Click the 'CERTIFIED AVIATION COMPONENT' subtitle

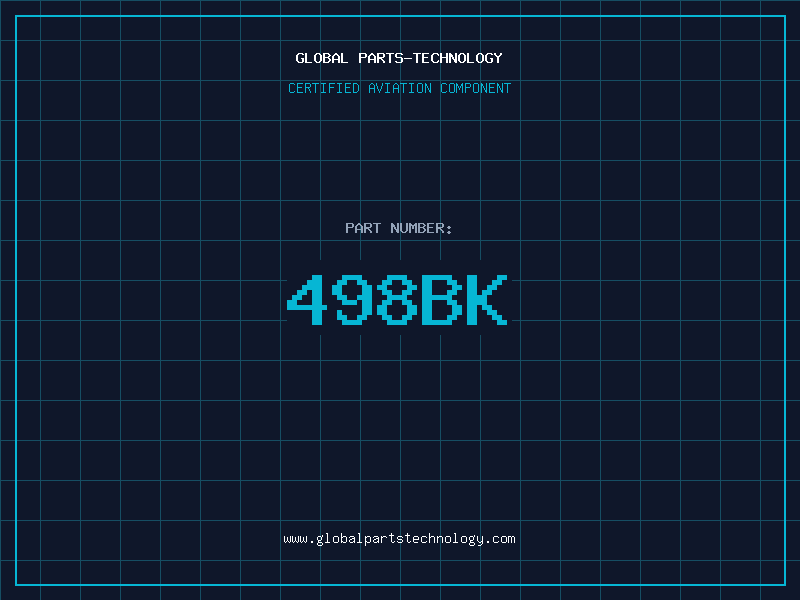(x=399, y=88)
